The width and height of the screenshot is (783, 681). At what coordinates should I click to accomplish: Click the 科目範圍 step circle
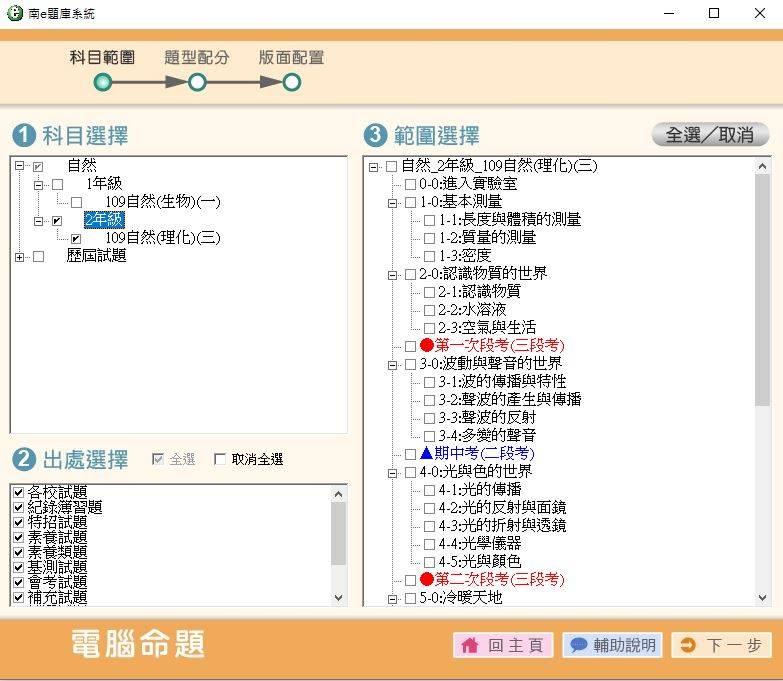(x=103, y=82)
